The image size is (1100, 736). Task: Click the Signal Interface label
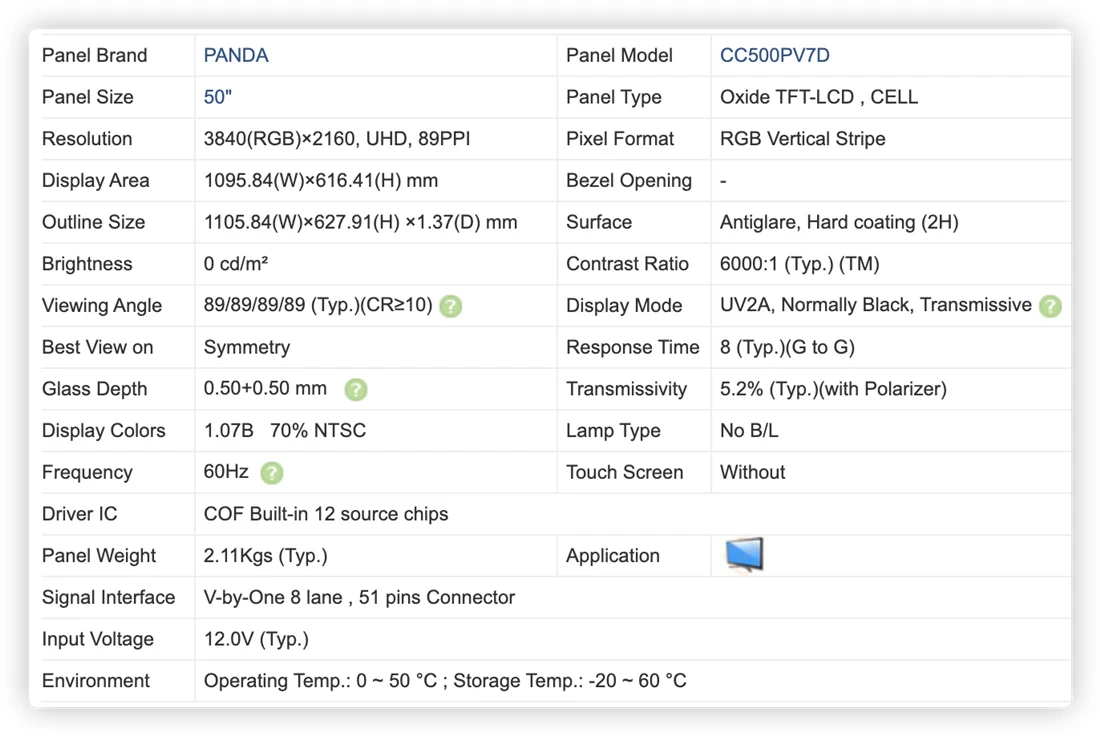click(109, 598)
